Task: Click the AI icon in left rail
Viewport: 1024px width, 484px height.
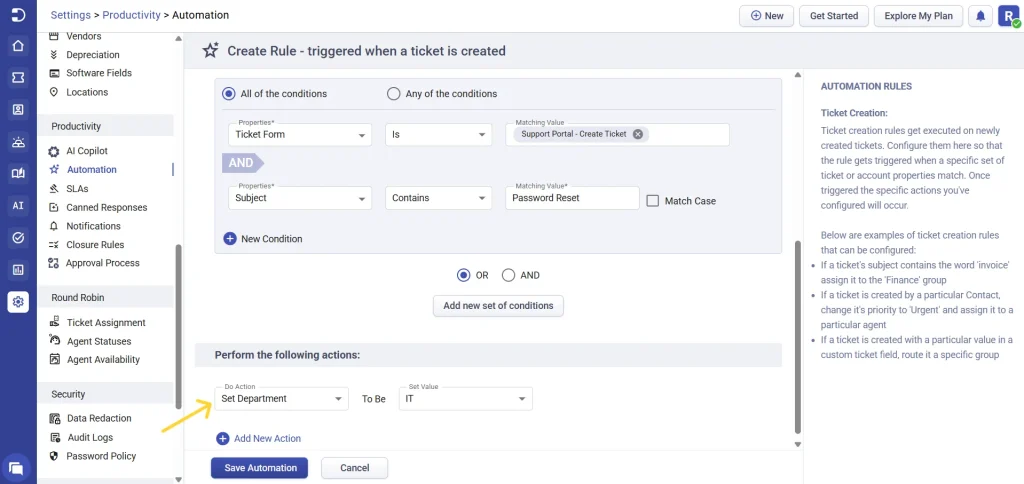Action: [18, 205]
